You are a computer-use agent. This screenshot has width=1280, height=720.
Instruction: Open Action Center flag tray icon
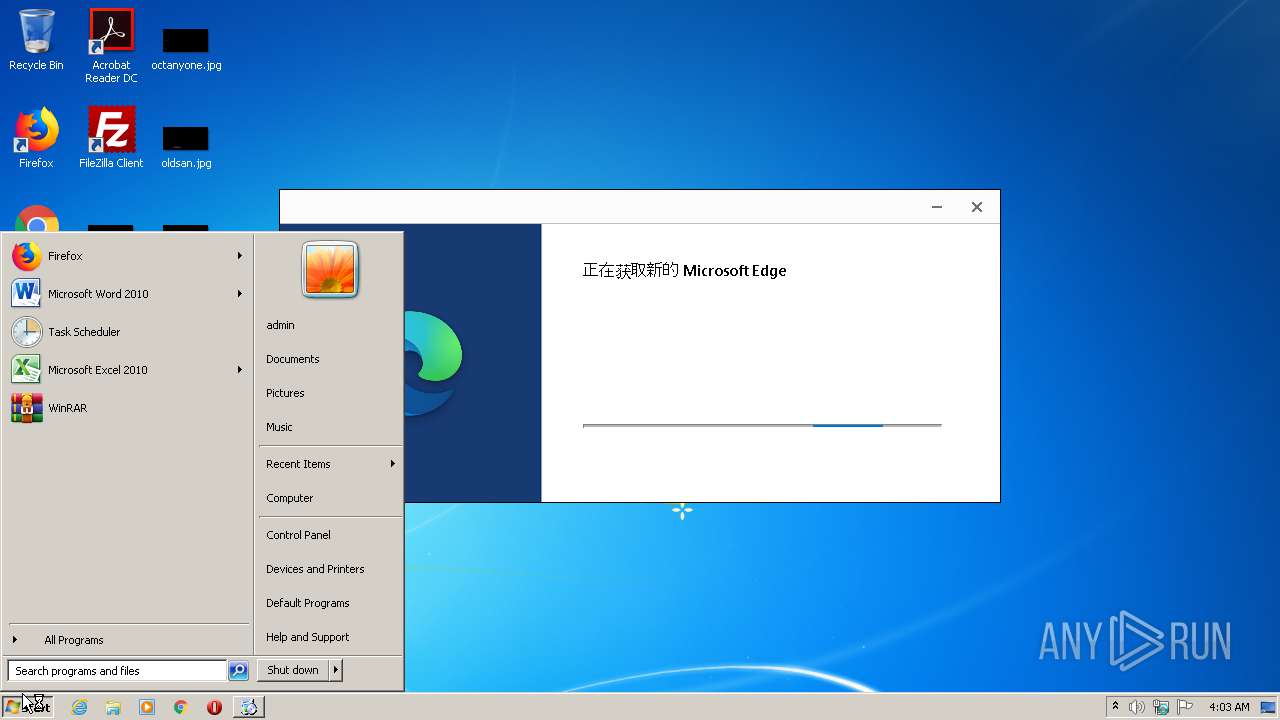point(1185,707)
